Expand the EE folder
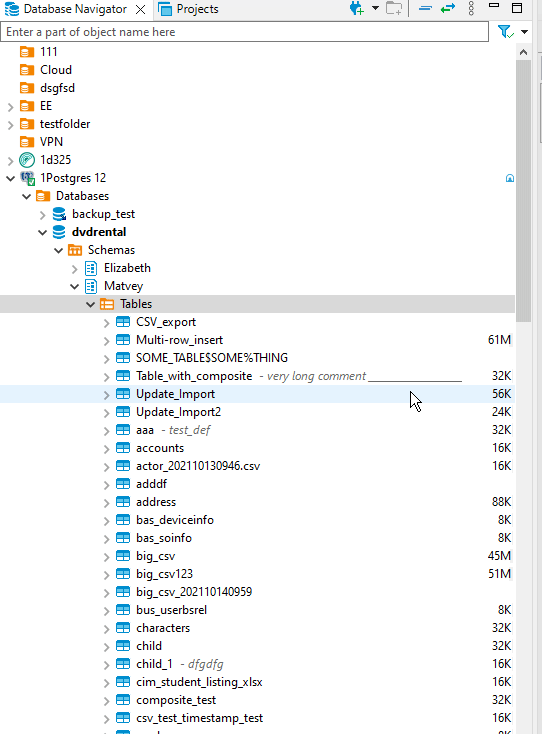 [10, 107]
